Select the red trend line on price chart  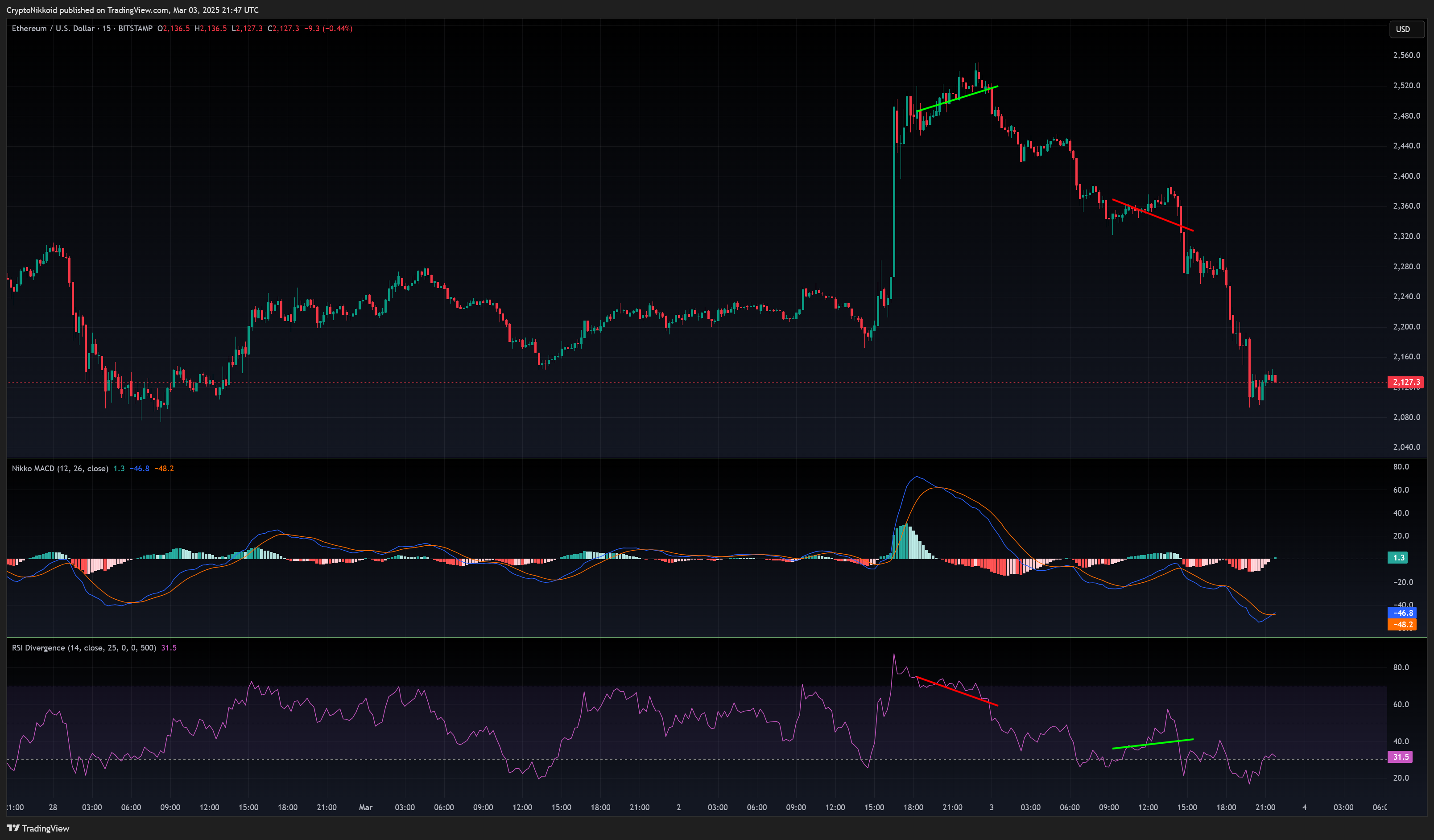coord(1152,215)
